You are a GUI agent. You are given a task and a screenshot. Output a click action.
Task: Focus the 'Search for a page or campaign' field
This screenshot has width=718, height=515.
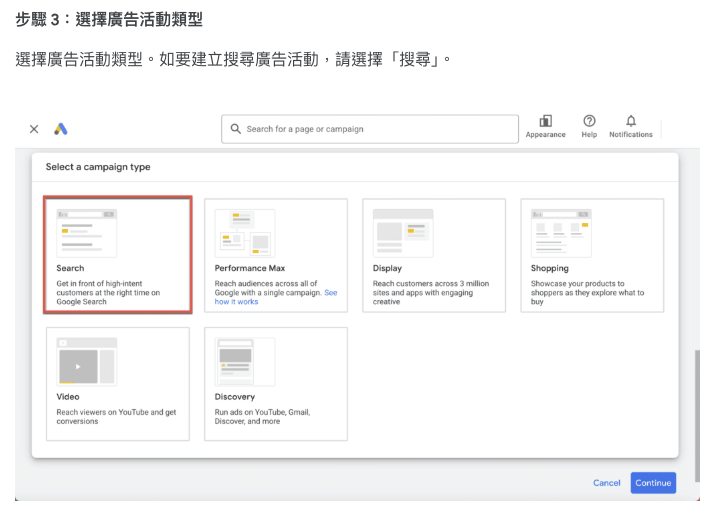point(370,129)
